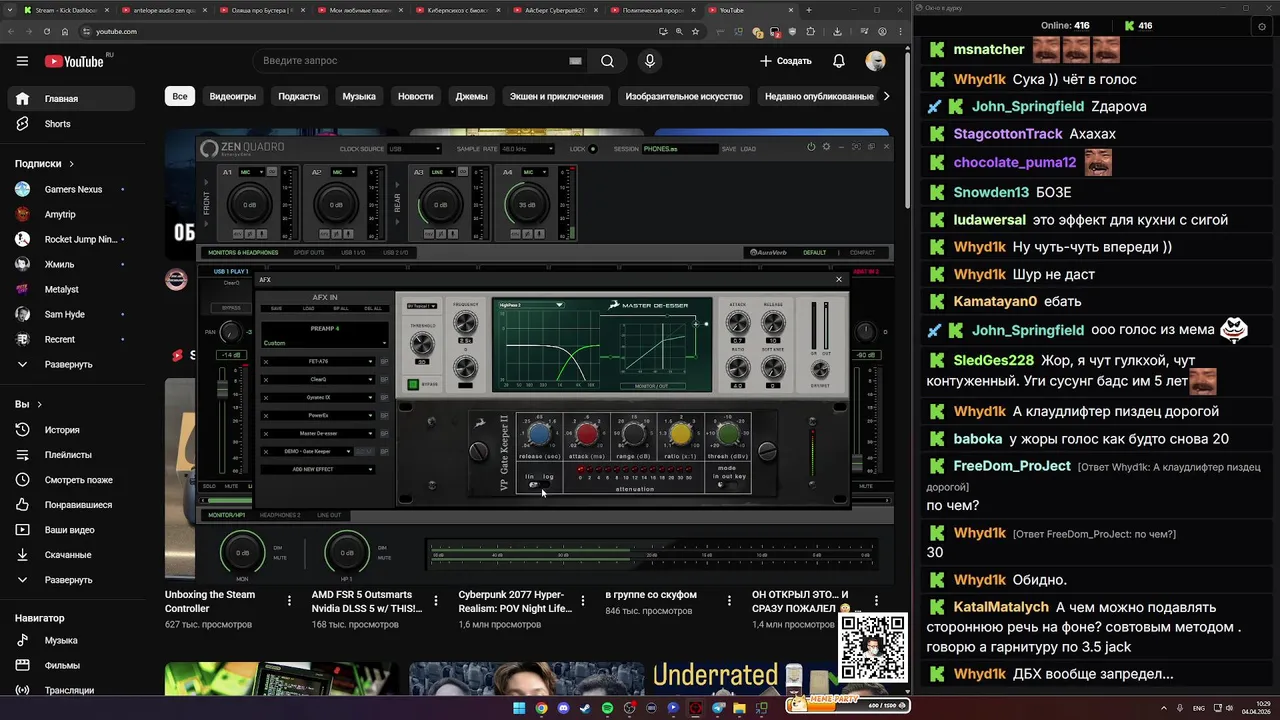Remove PowerEx effect with its X

[x=266, y=415]
